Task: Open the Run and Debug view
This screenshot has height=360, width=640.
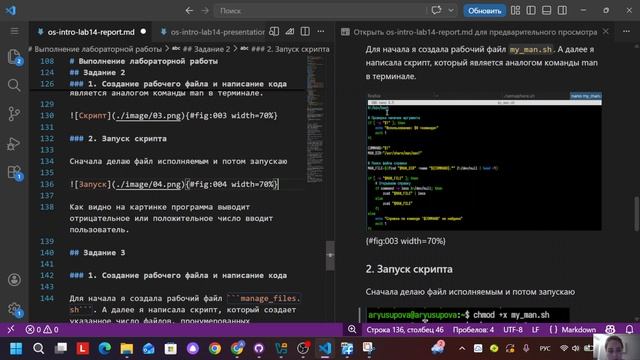Action: (x=14, y=144)
